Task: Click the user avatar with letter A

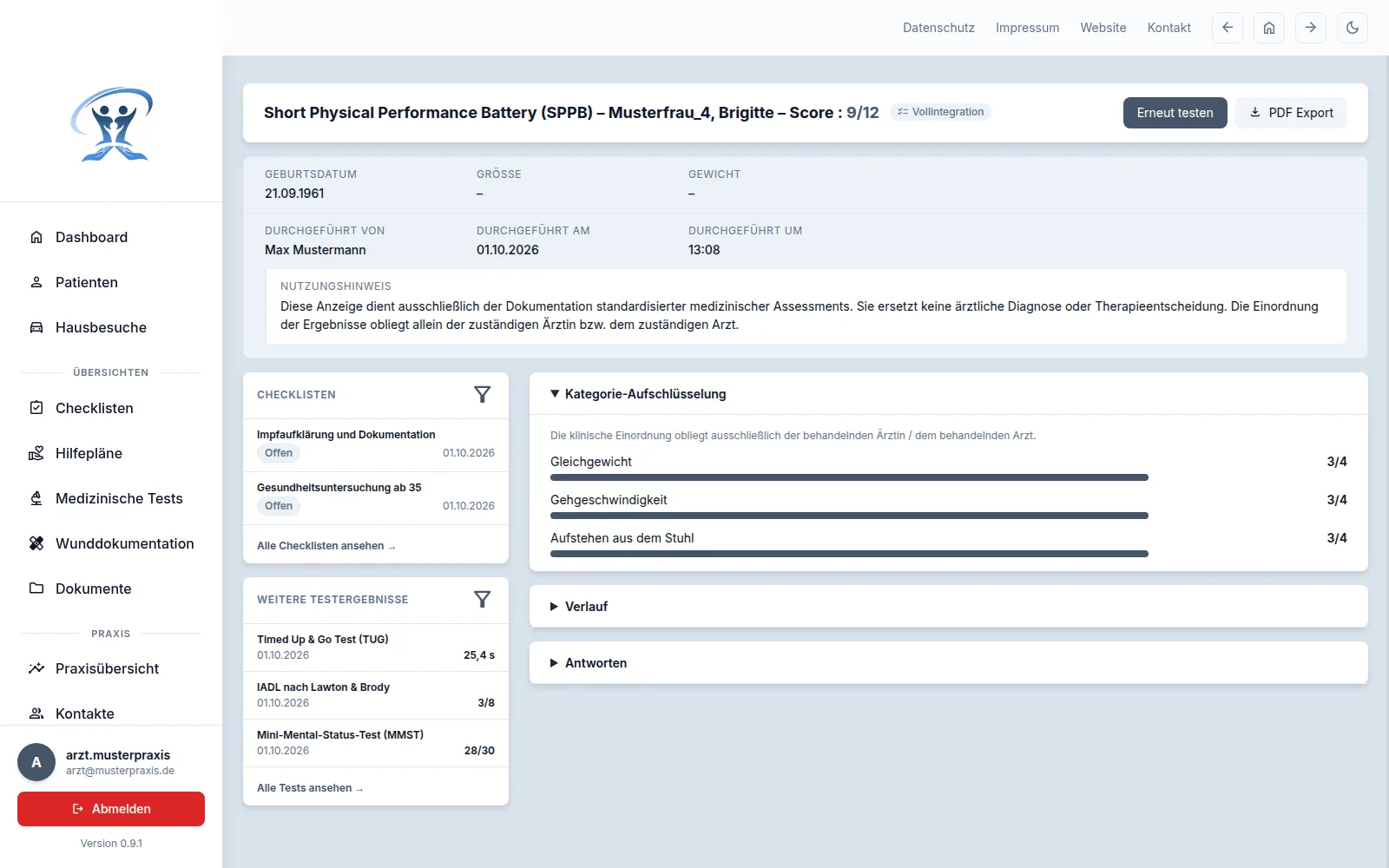Action: click(36, 762)
